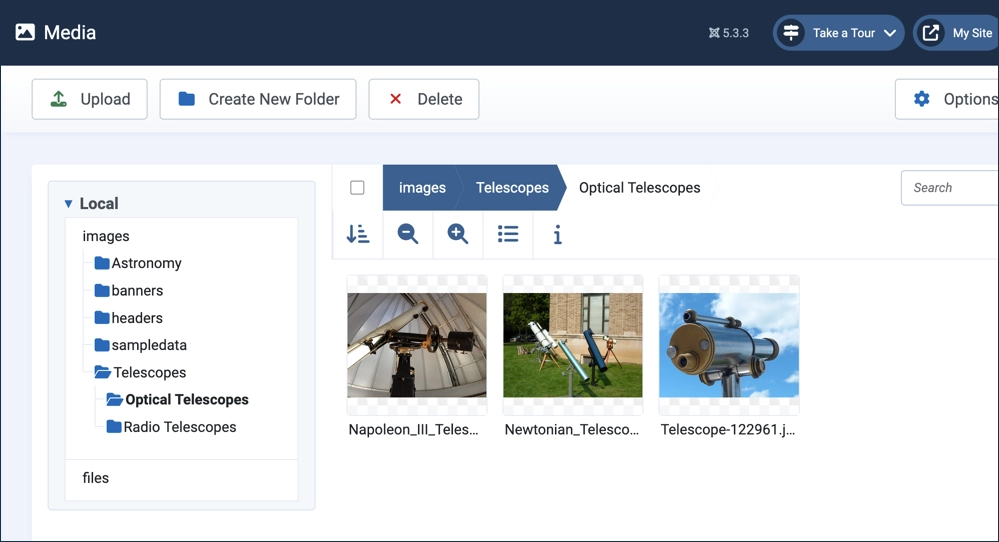Click the zoom in thumbnails icon
Viewport: 999px width, 542px height.
[x=457, y=234]
